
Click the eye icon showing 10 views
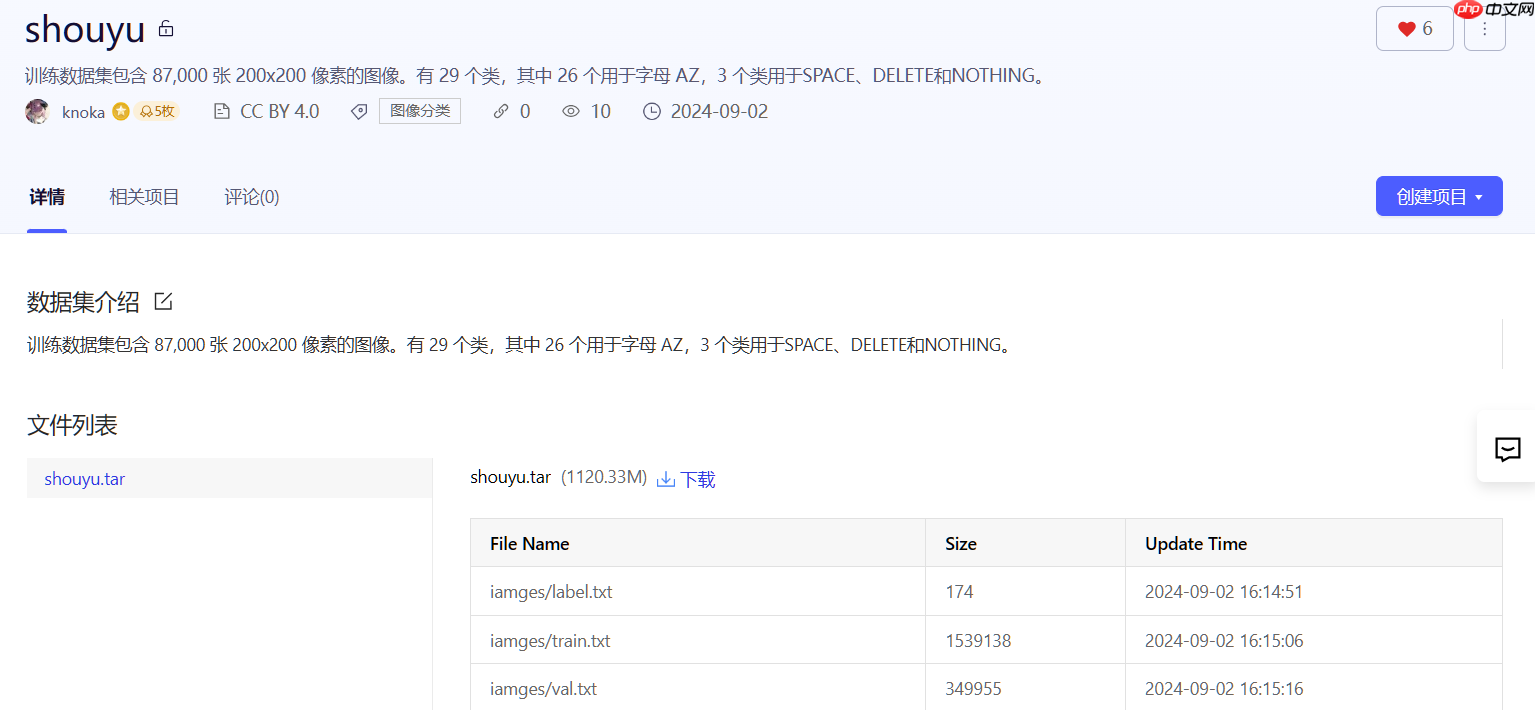[571, 111]
